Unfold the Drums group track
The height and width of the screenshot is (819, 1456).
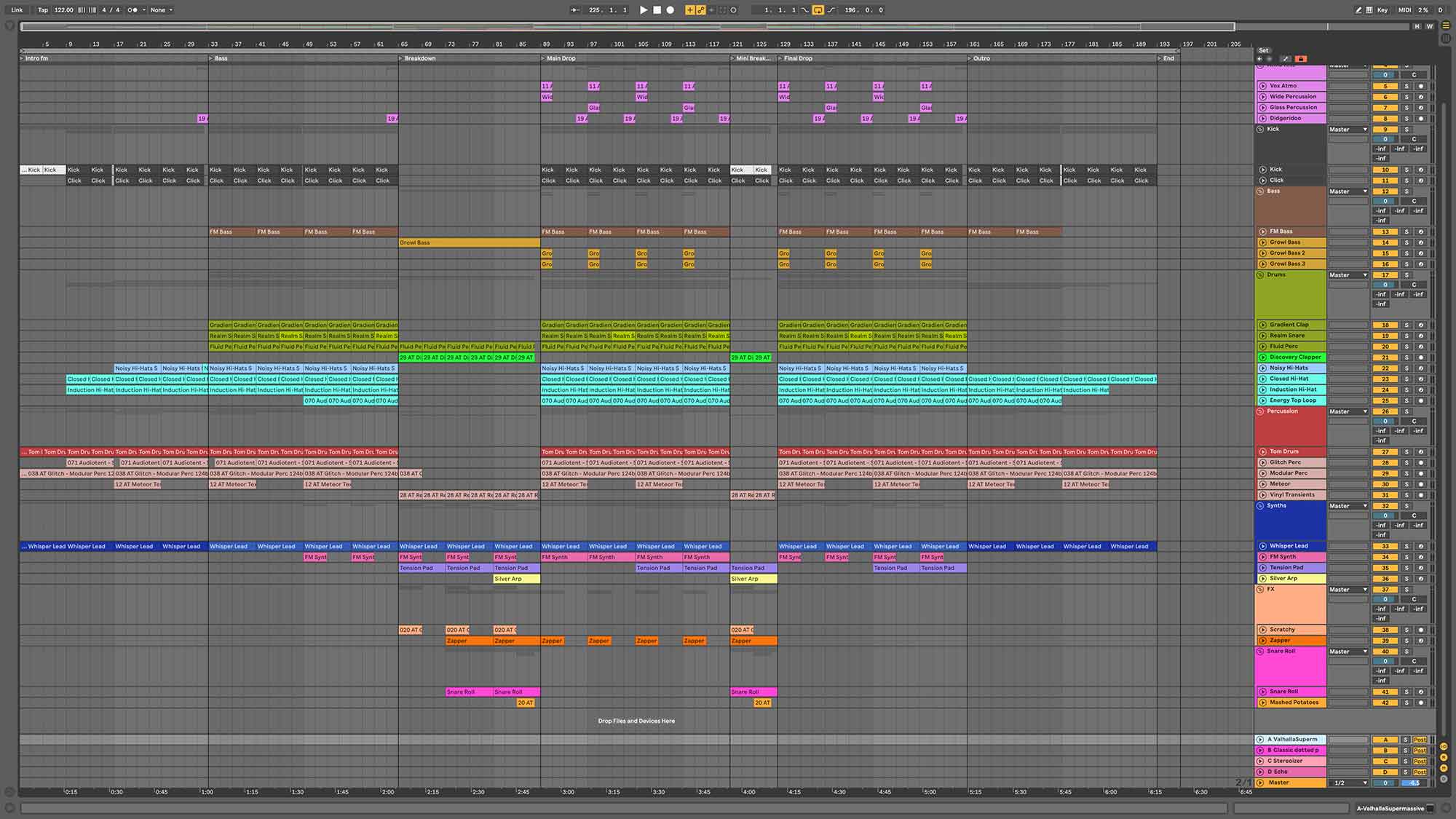point(1260,275)
